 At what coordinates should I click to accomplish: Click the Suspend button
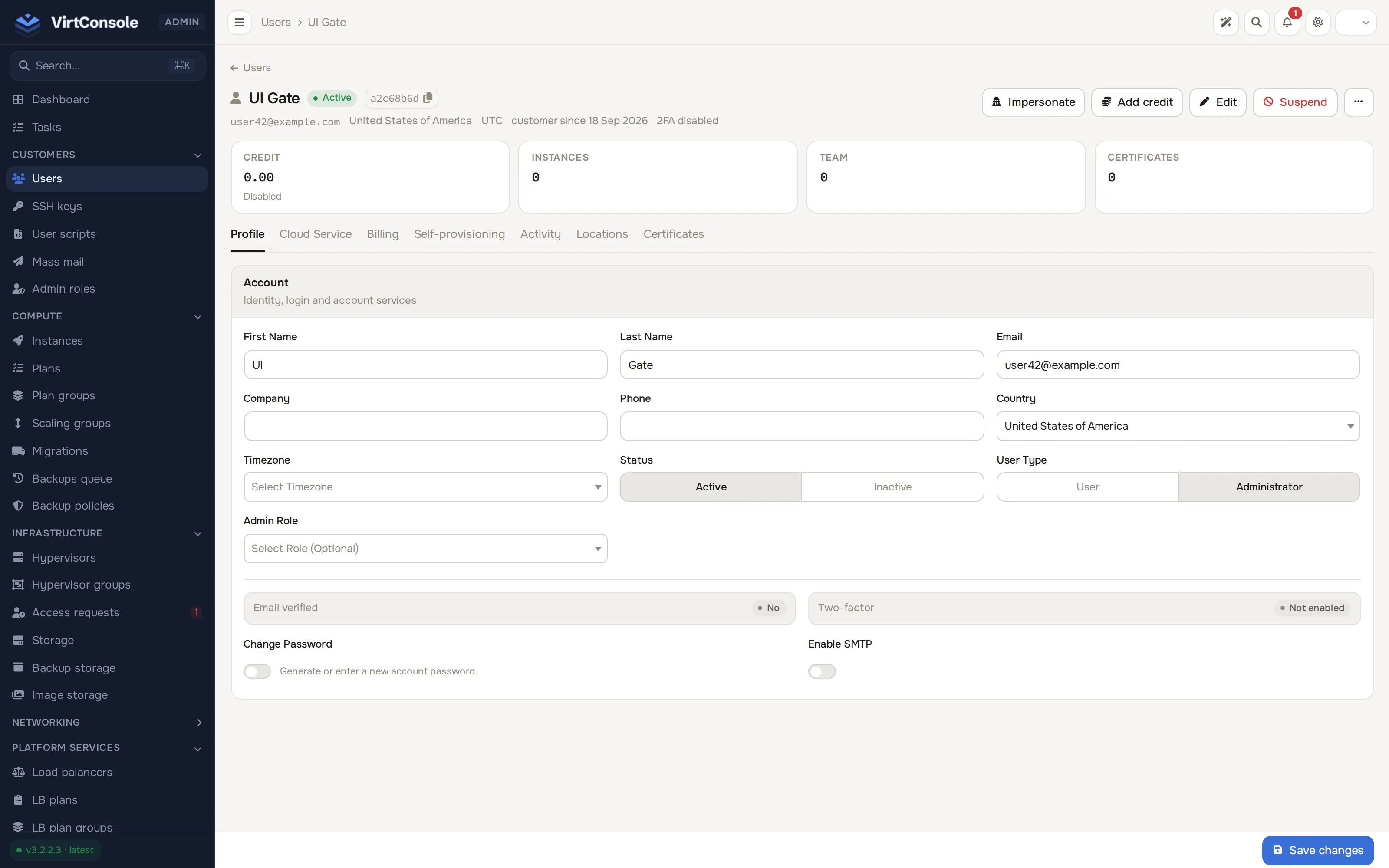[x=1295, y=102]
